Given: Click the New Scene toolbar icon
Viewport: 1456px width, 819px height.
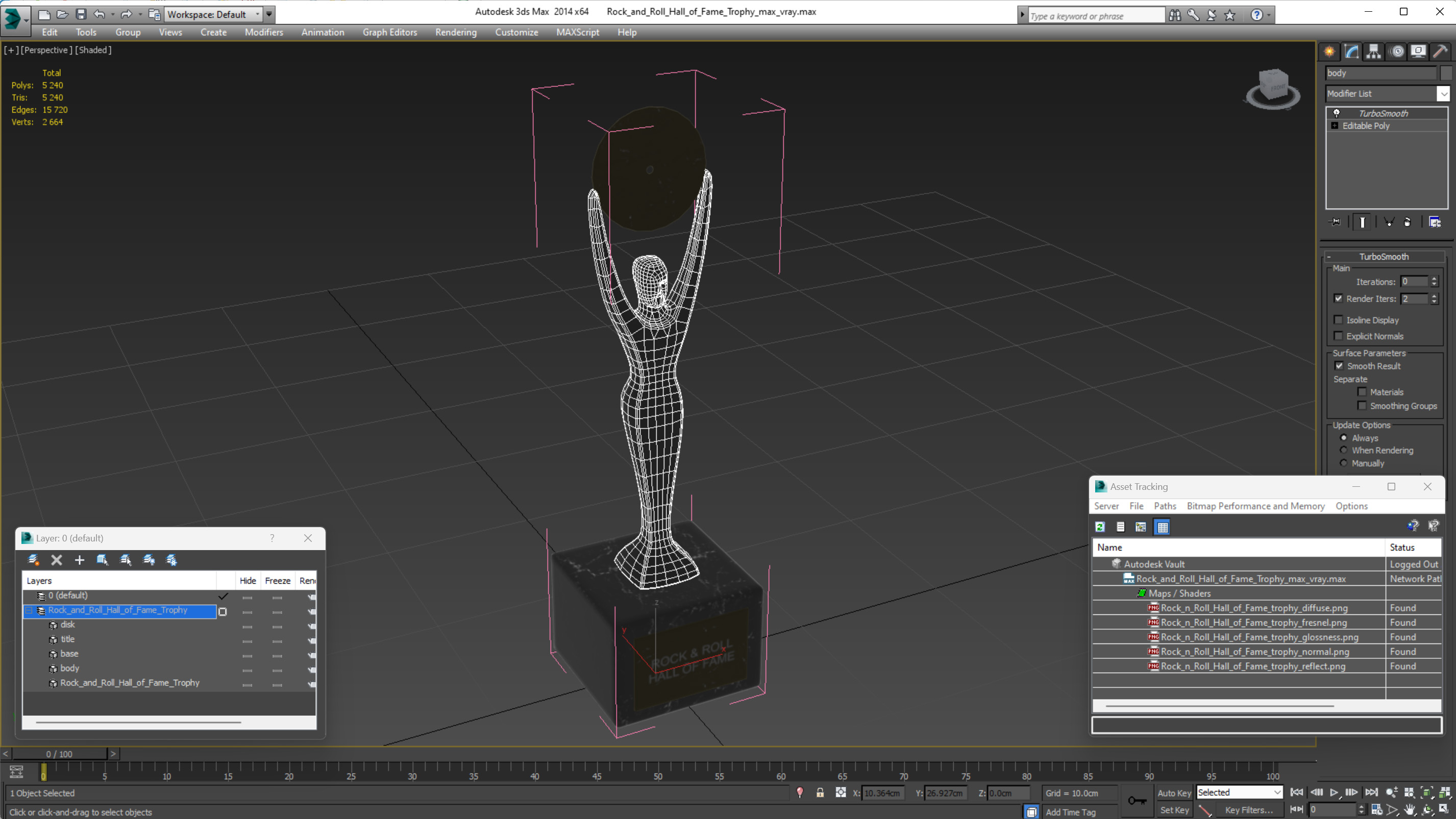Looking at the screenshot, I should [x=43, y=14].
